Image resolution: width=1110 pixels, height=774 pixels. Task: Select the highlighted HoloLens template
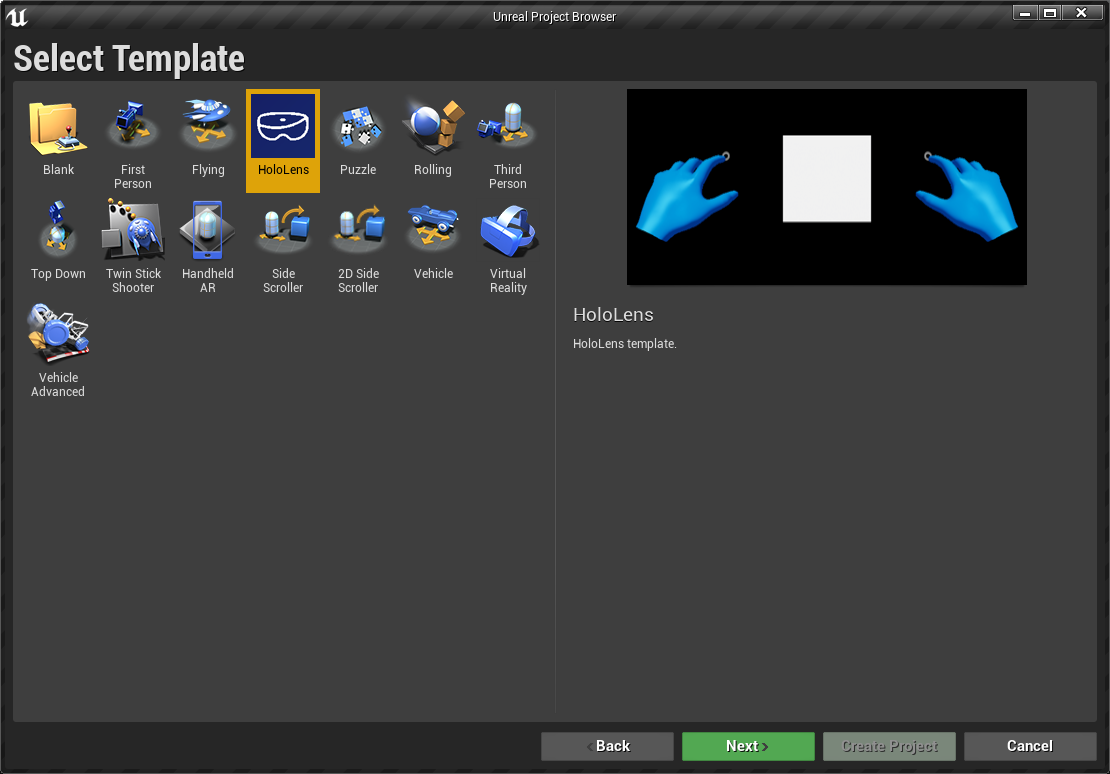(x=283, y=140)
